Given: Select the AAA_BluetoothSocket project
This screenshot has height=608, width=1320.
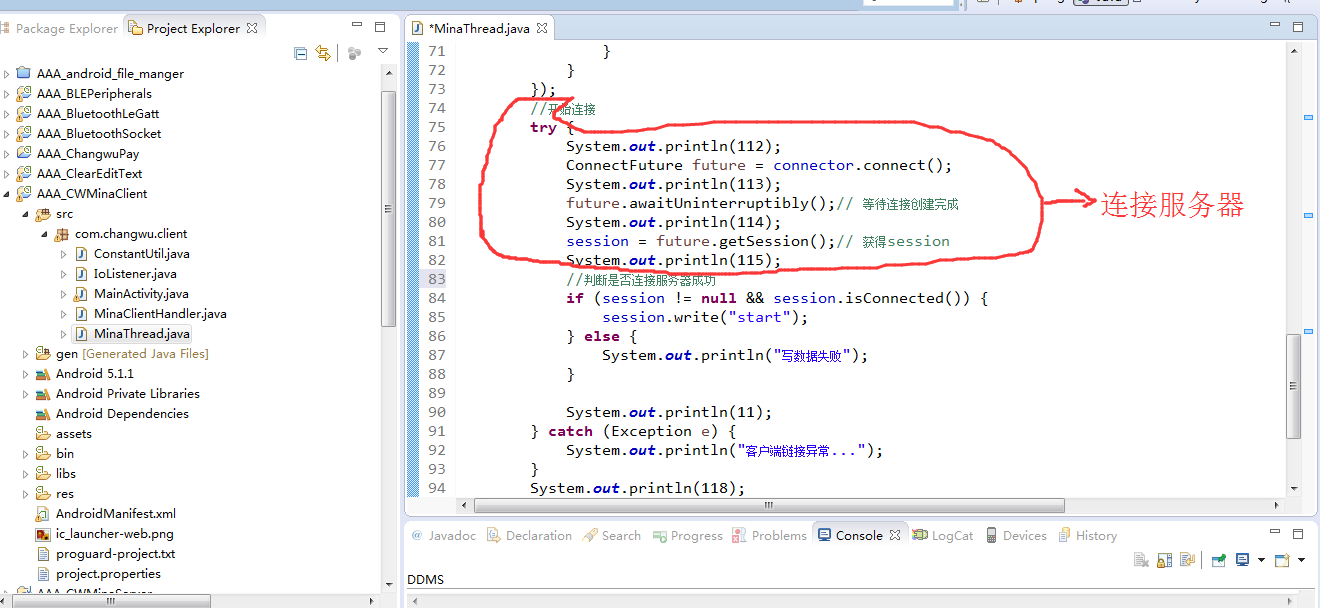Looking at the screenshot, I should coord(98,134).
